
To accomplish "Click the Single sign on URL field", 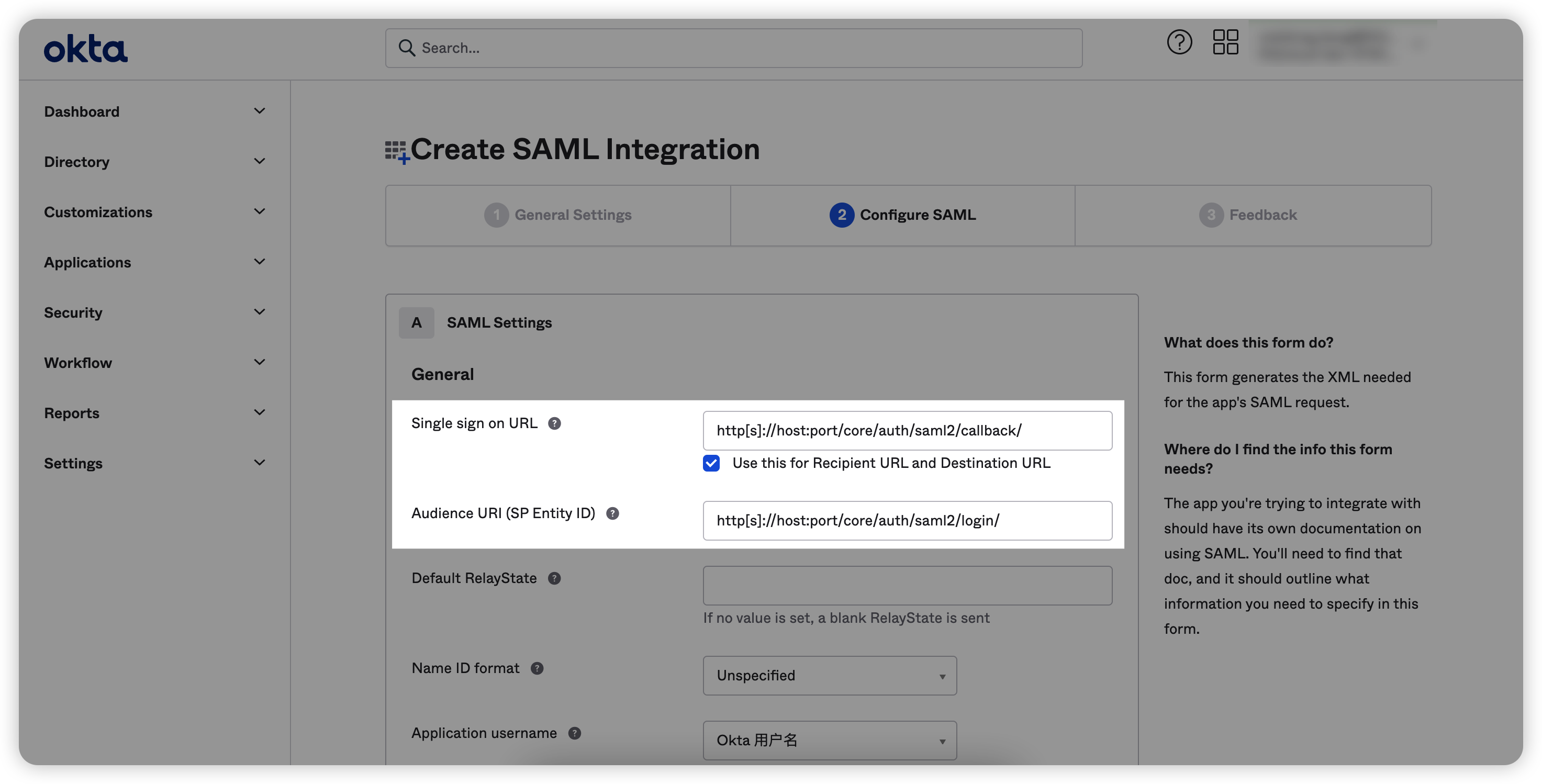I will 907,431.
